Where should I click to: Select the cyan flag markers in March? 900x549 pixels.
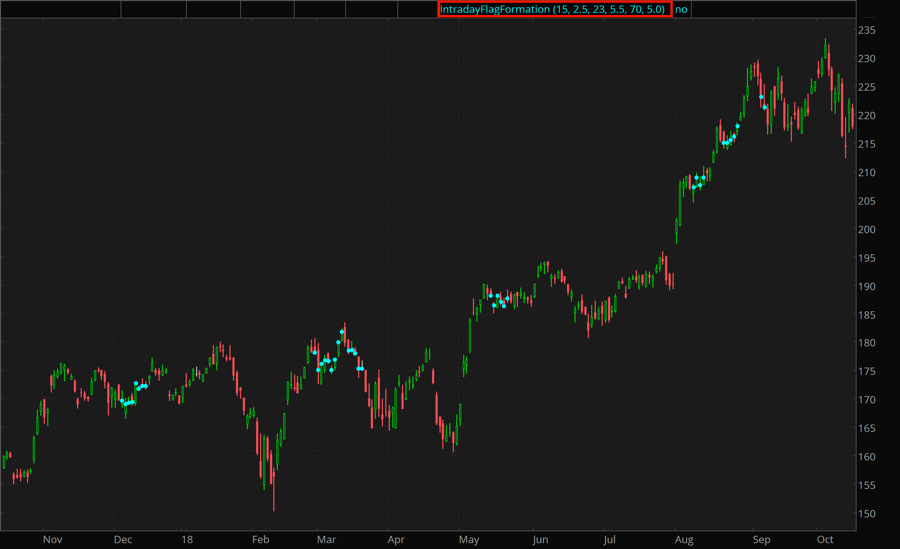337,358
